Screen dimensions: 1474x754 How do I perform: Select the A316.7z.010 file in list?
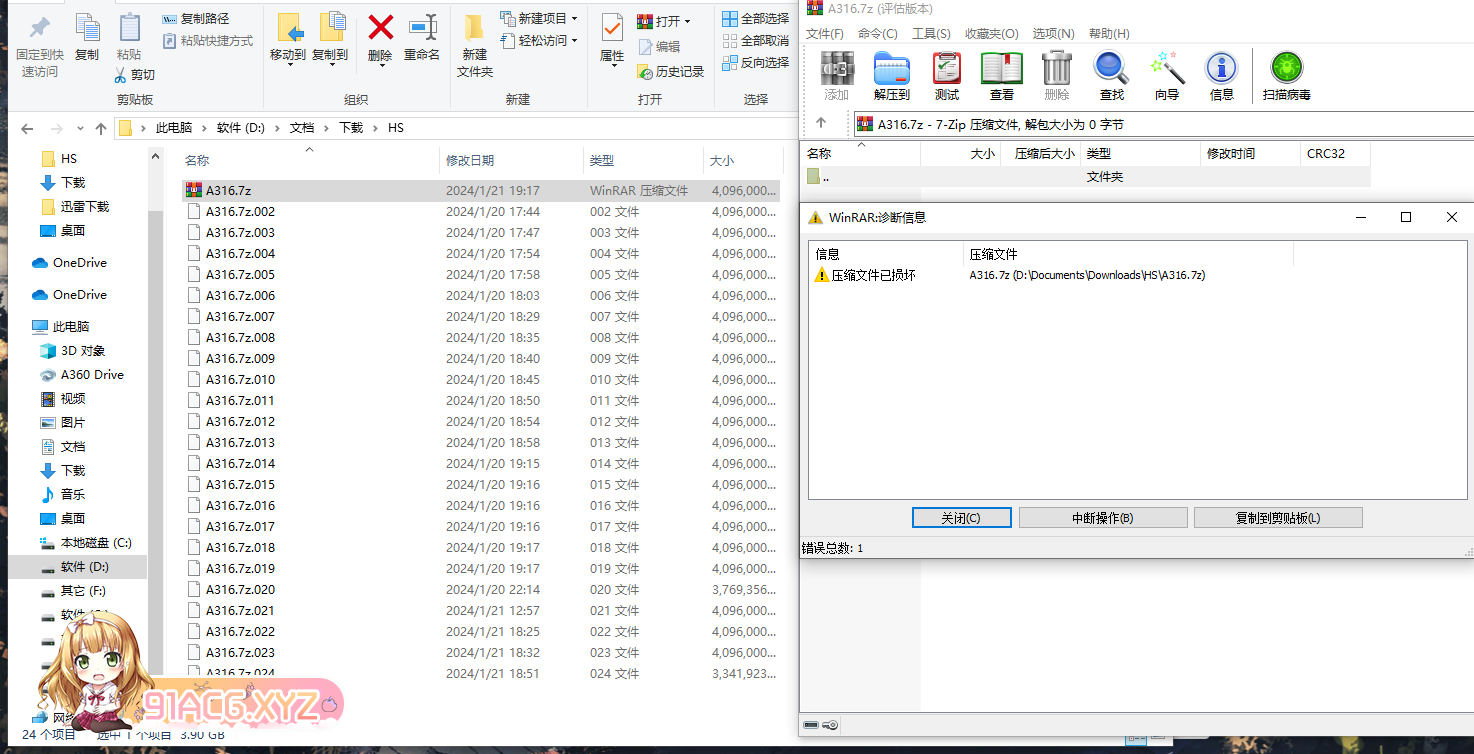[240, 380]
